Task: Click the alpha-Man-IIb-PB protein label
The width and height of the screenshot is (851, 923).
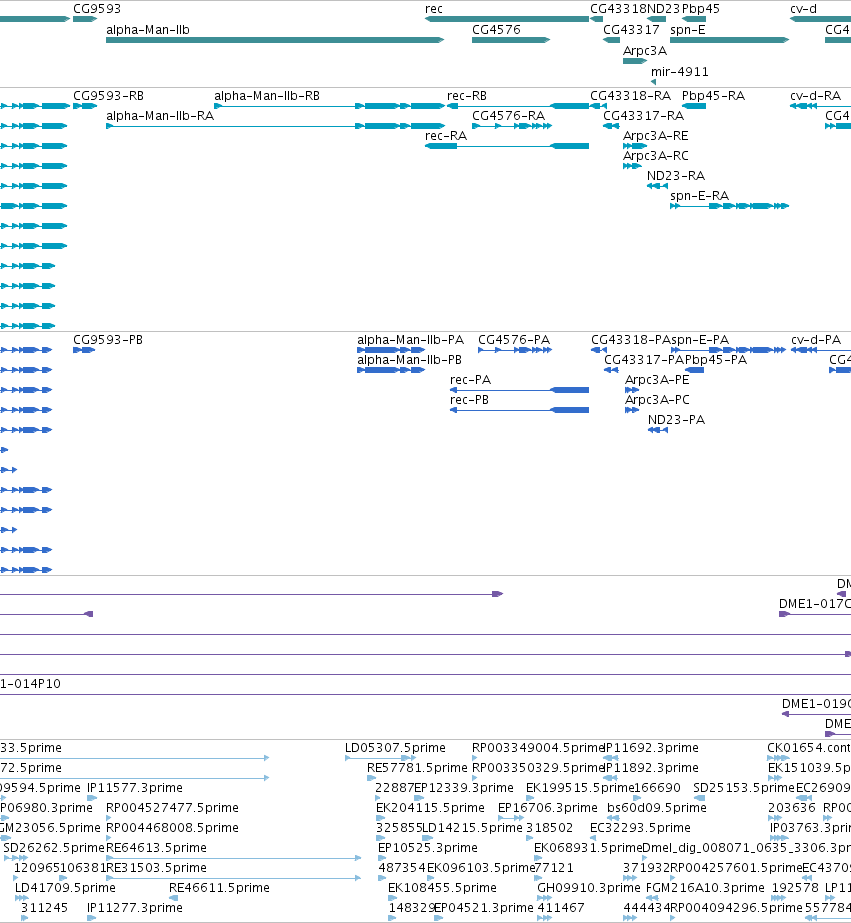Action: pyautogui.click(x=409, y=360)
